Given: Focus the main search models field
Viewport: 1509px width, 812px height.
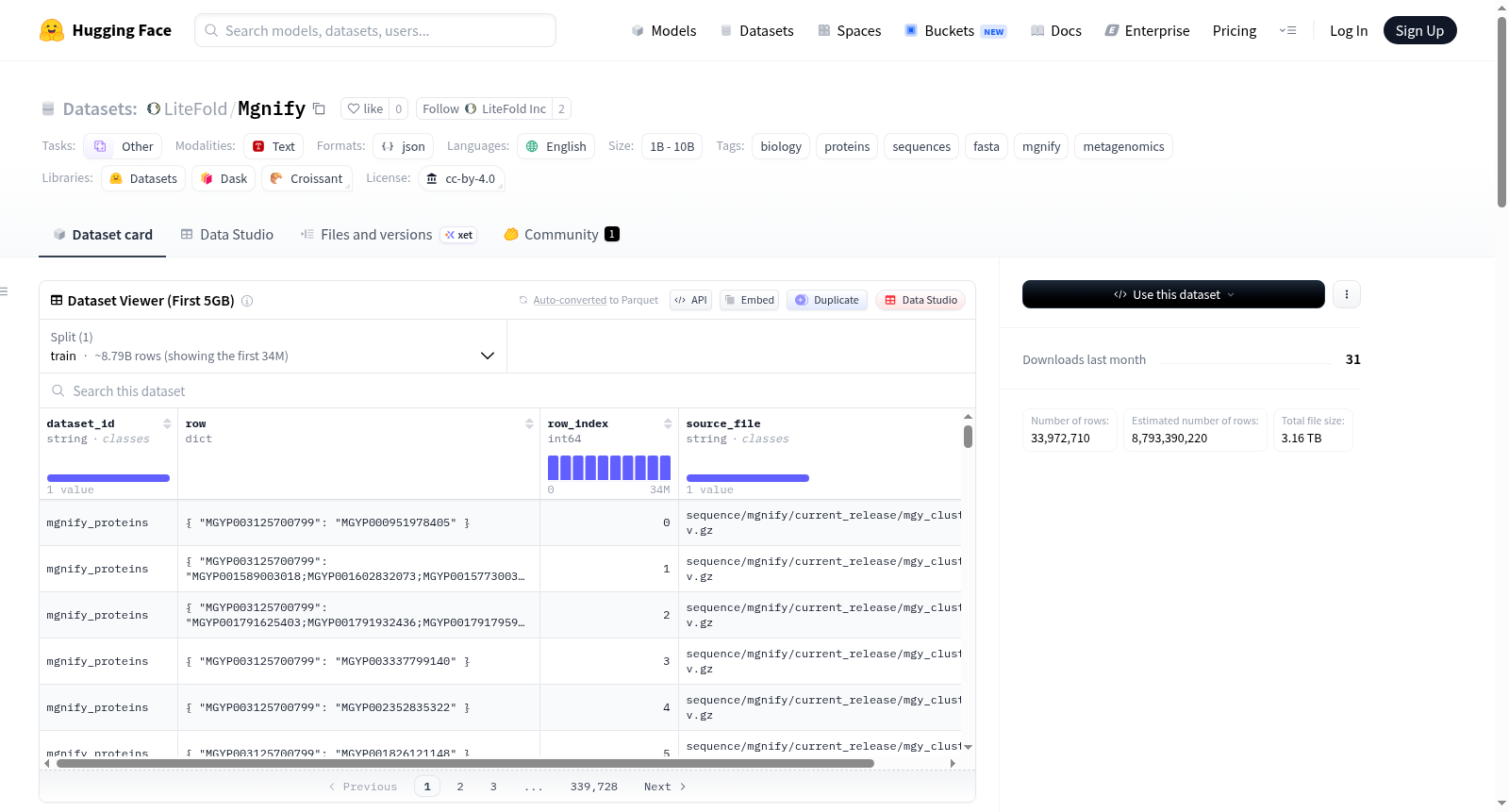Looking at the screenshot, I should tap(375, 30).
